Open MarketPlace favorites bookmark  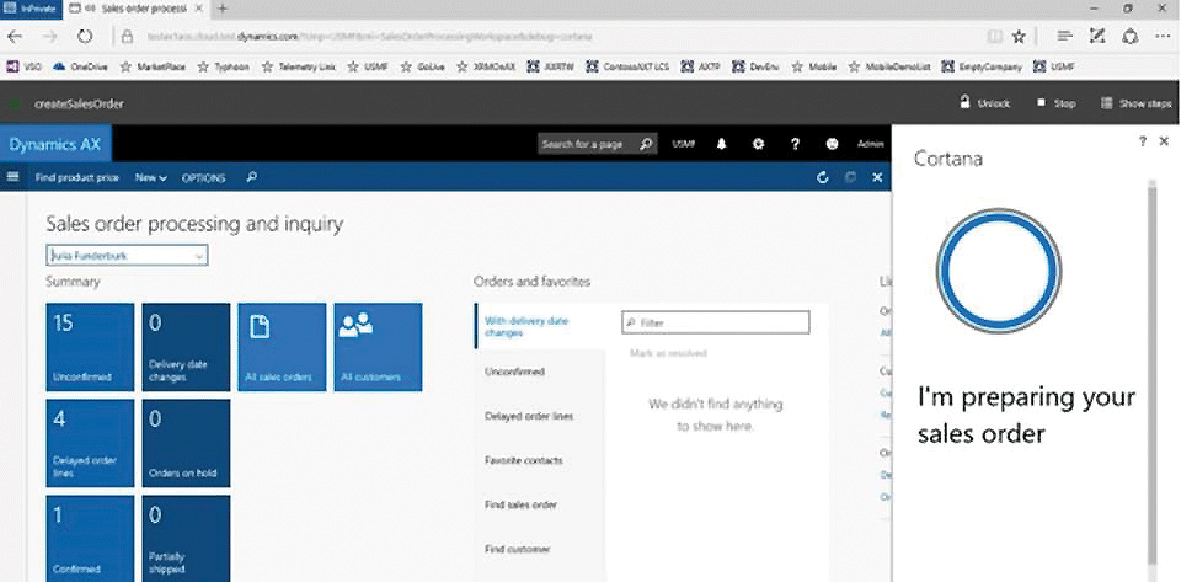pyautogui.click(x=154, y=67)
